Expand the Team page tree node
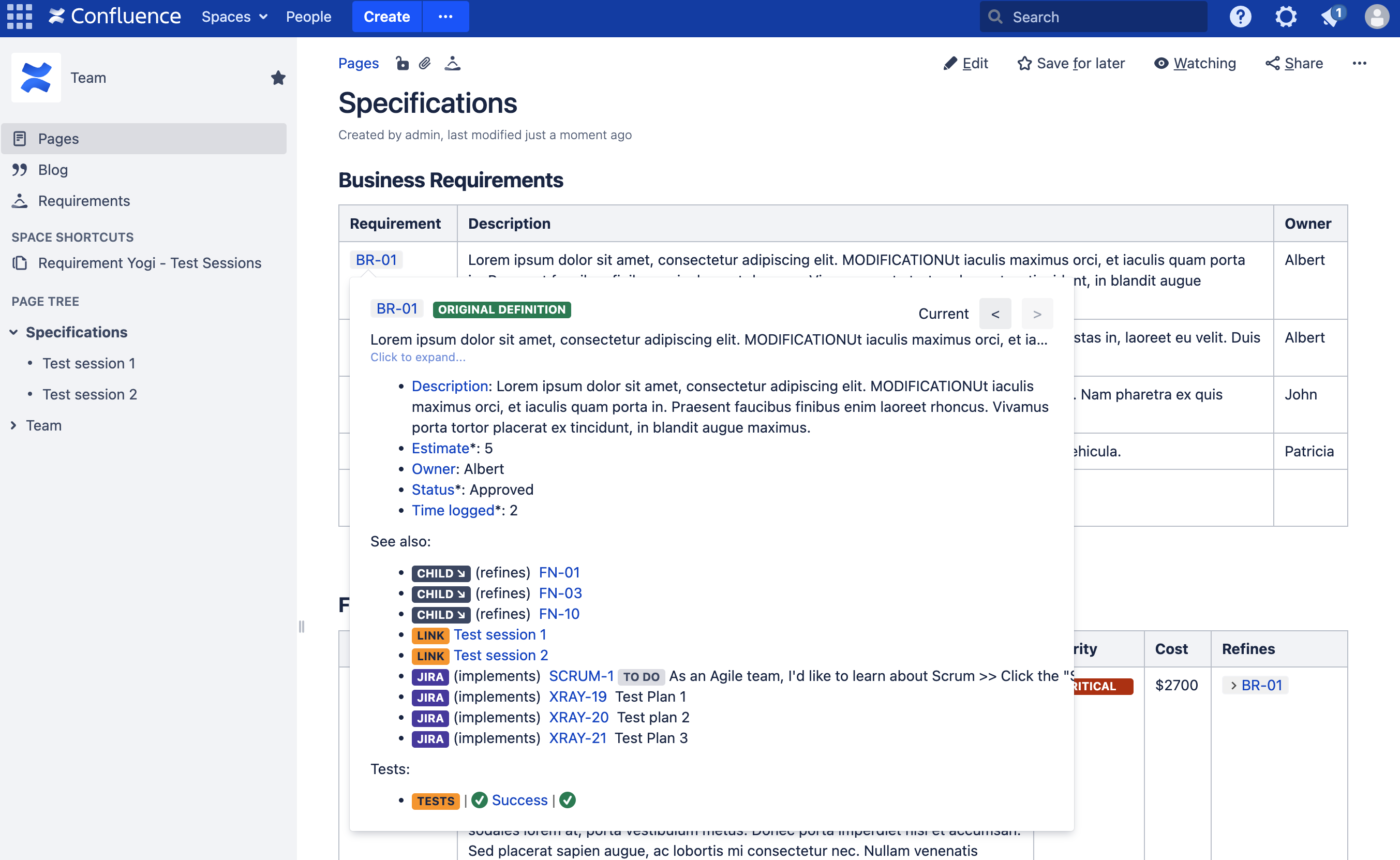The width and height of the screenshot is (1400, 860). point(13,425)
